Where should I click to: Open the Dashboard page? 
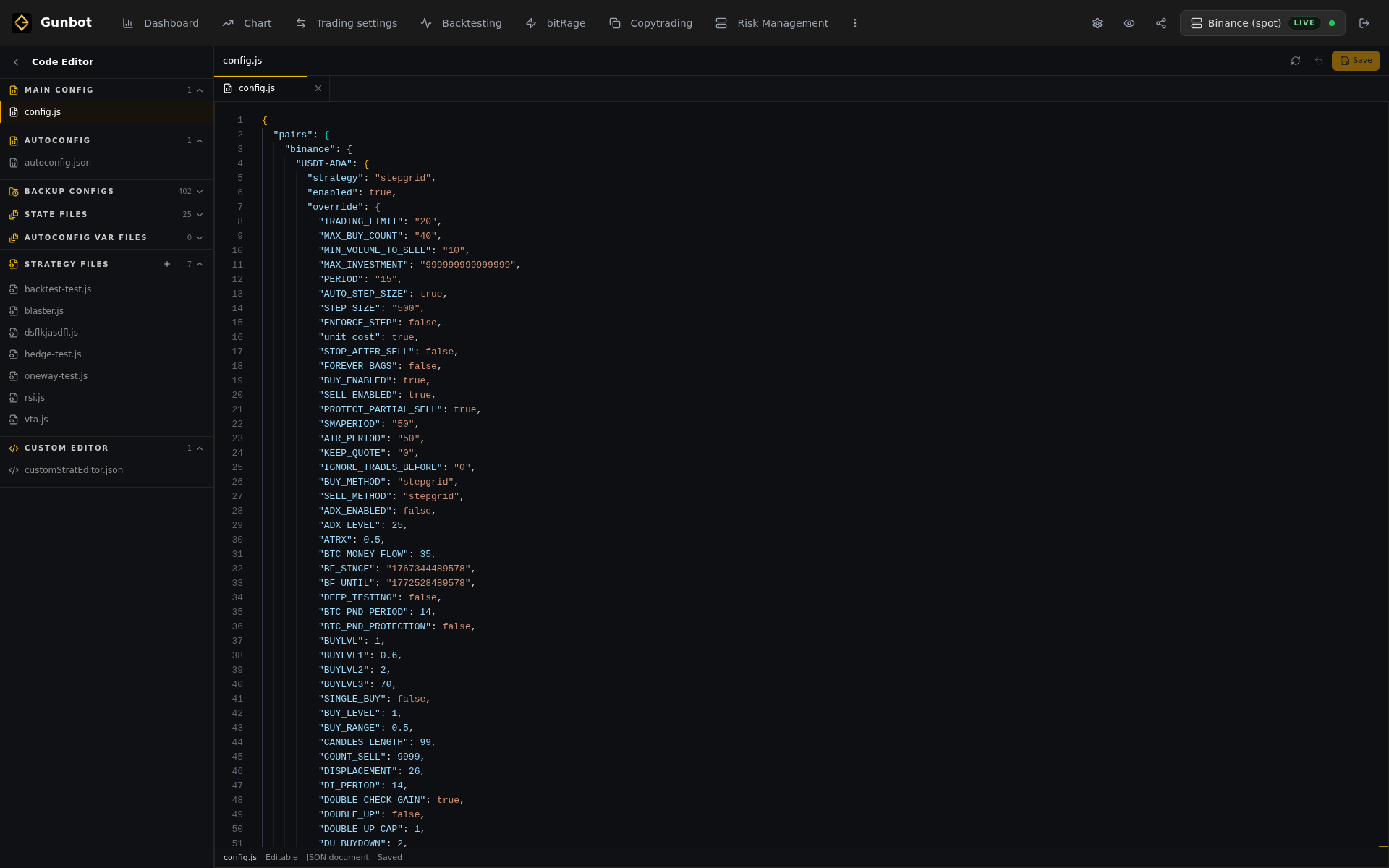click(x=161, y=23)
